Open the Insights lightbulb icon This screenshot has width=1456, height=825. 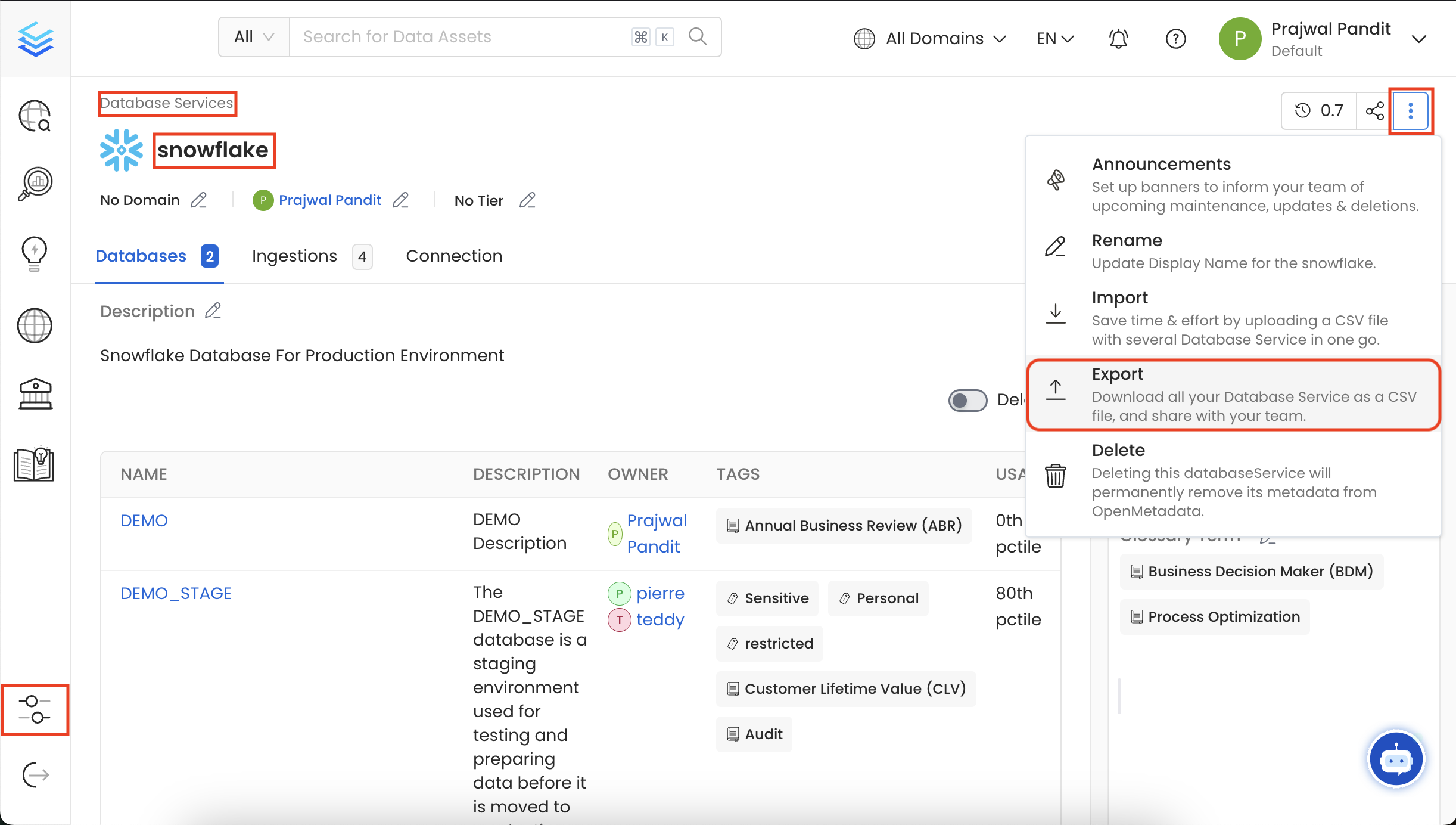point(34,253)
